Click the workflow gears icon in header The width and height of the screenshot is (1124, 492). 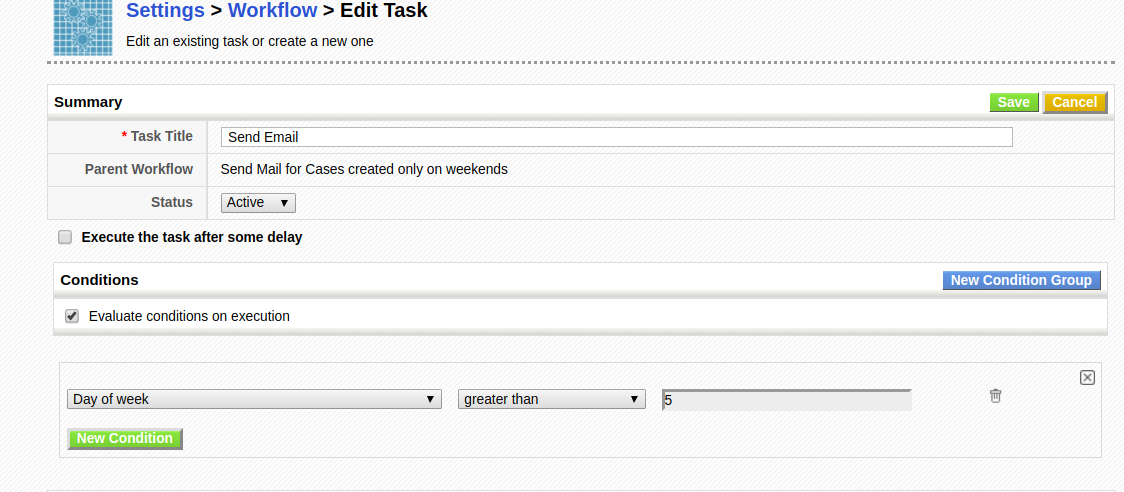click(x=82, y=26)
